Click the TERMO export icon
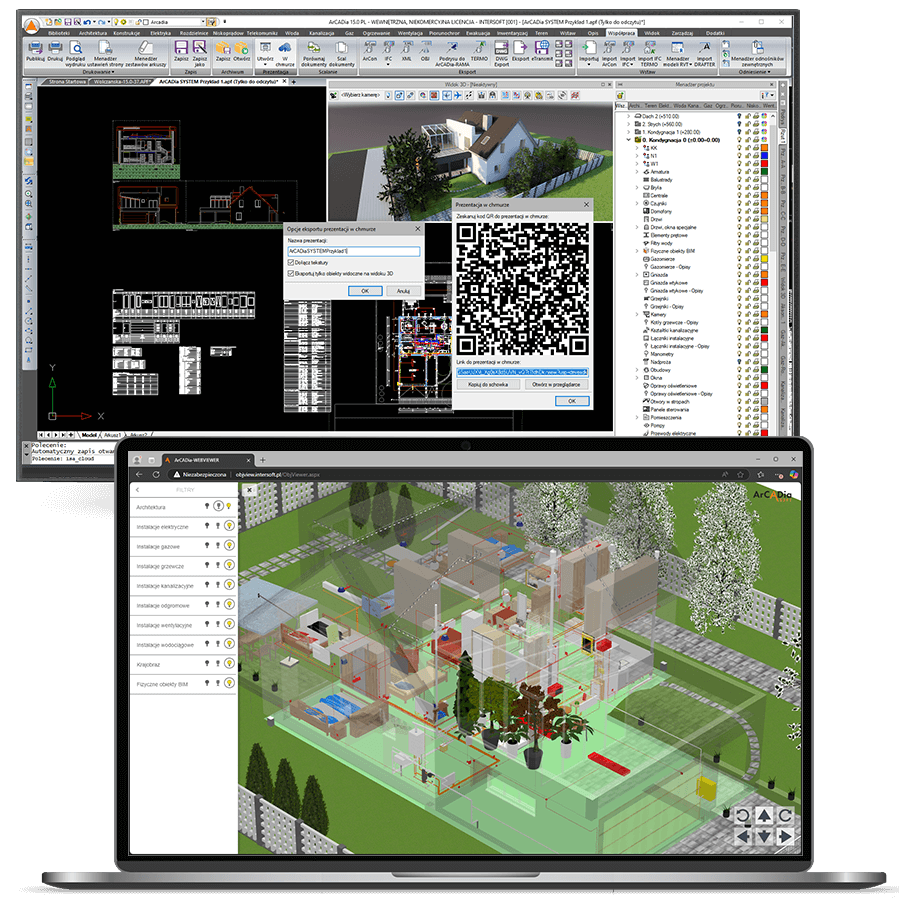Screen dimensions: 900x900 pyautogui.click(x=479, y=48)
